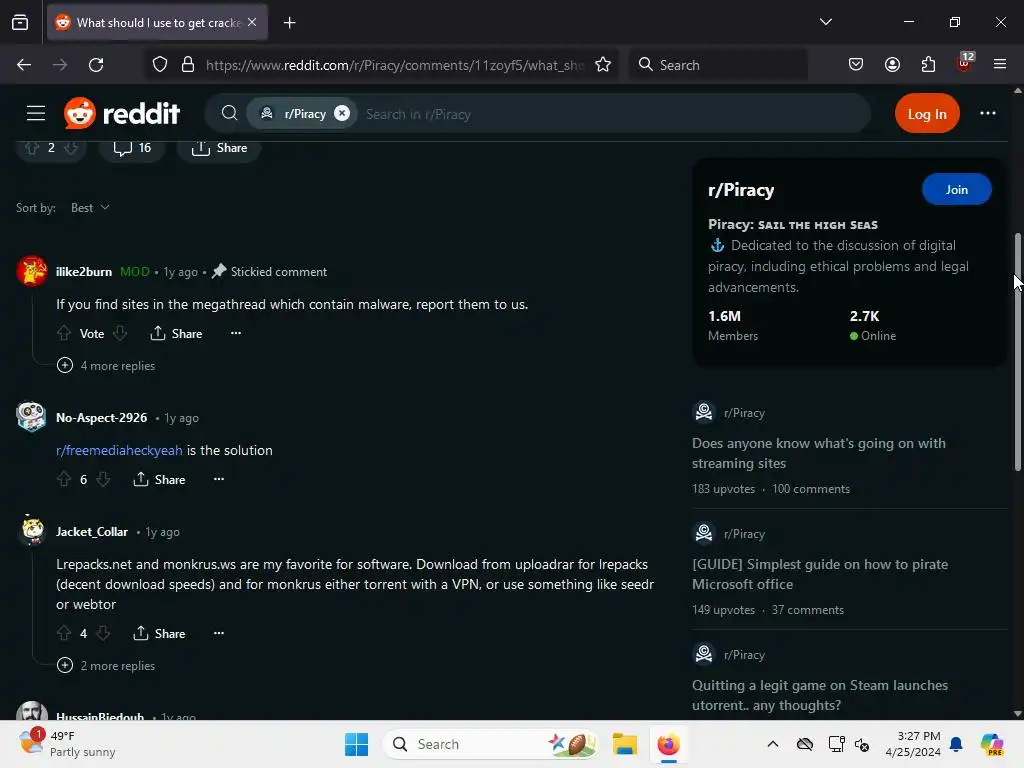Downvote No-Aspect-2926's comment
The height and width of the screenshot is (768, 1024).
click(x=103, y=480)
